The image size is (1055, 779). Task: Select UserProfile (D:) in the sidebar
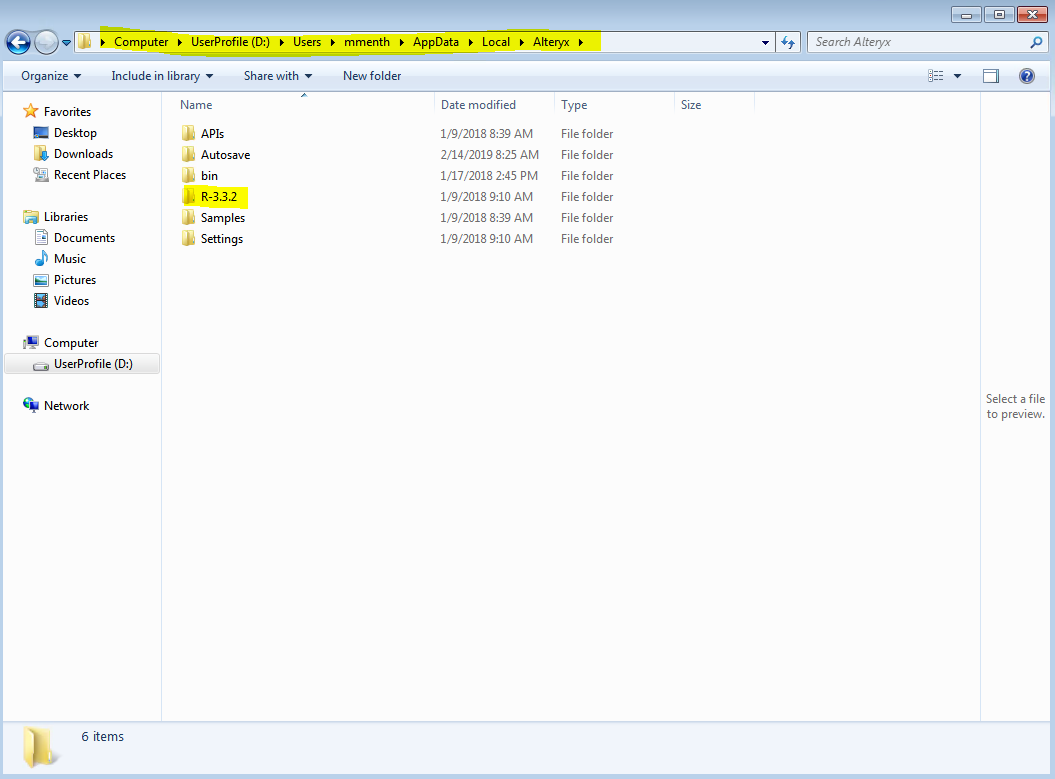point(92,363)
